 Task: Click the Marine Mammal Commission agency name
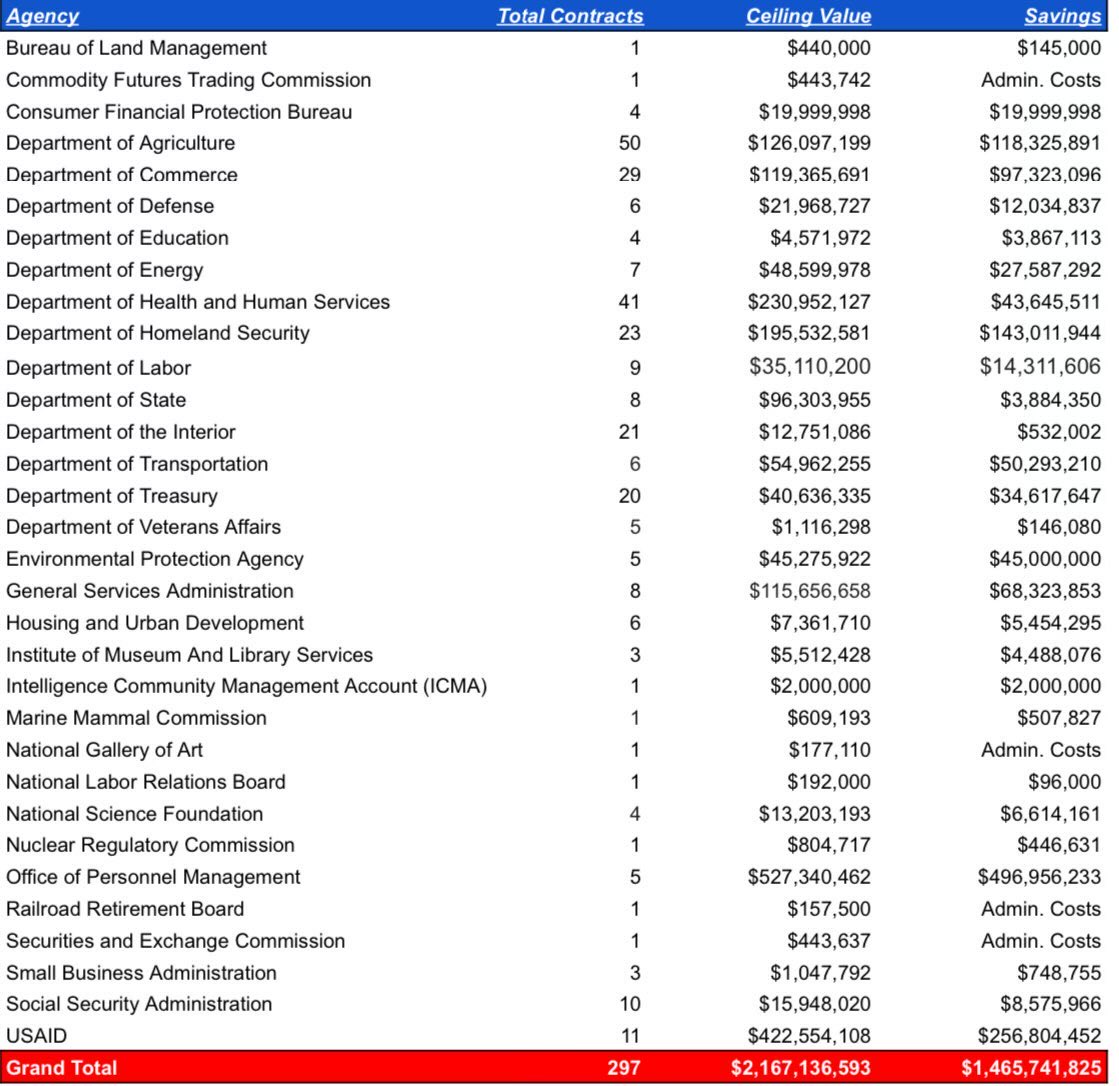136,718
